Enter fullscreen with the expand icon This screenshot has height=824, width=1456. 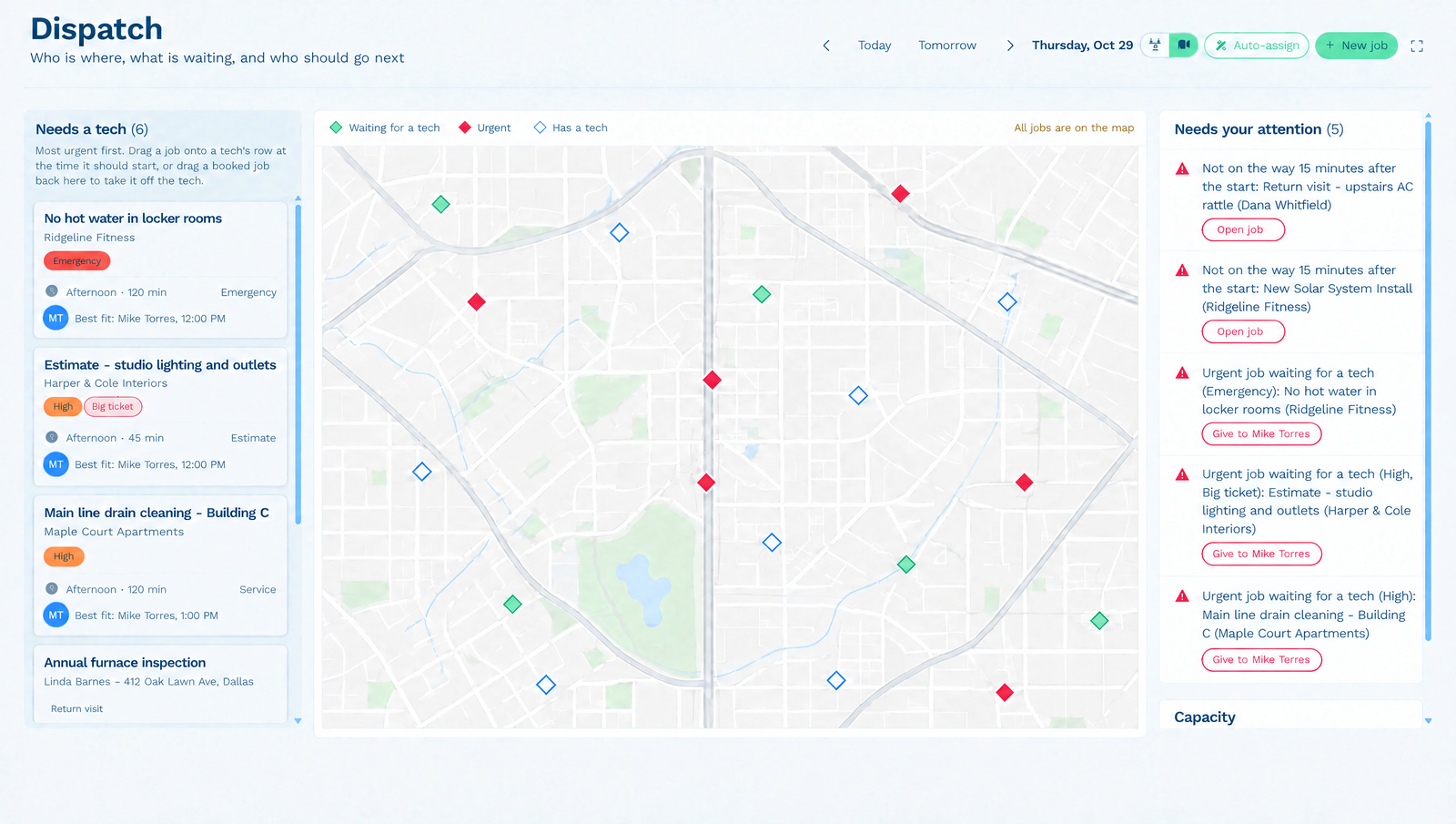point(1417,46)
